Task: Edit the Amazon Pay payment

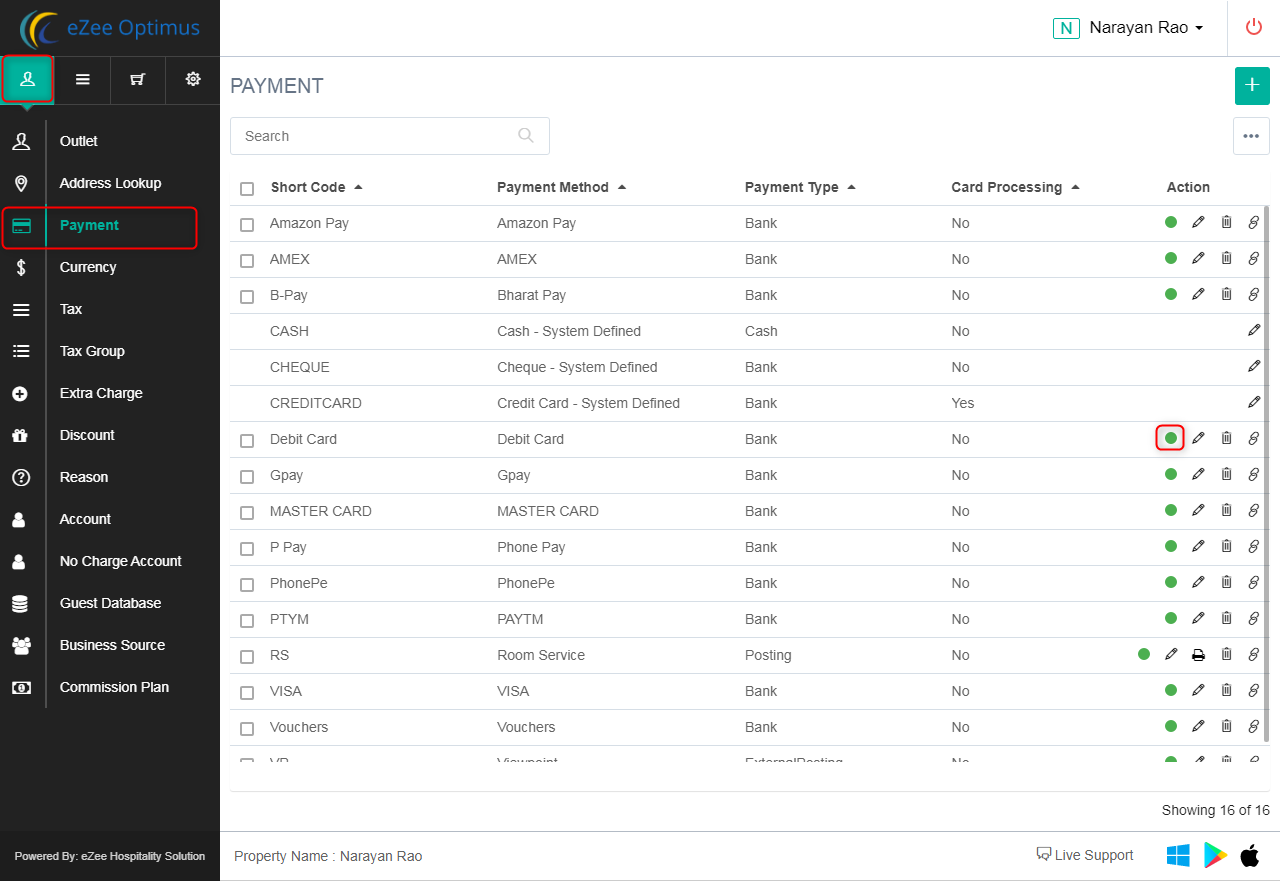Action: [1198, 223]
